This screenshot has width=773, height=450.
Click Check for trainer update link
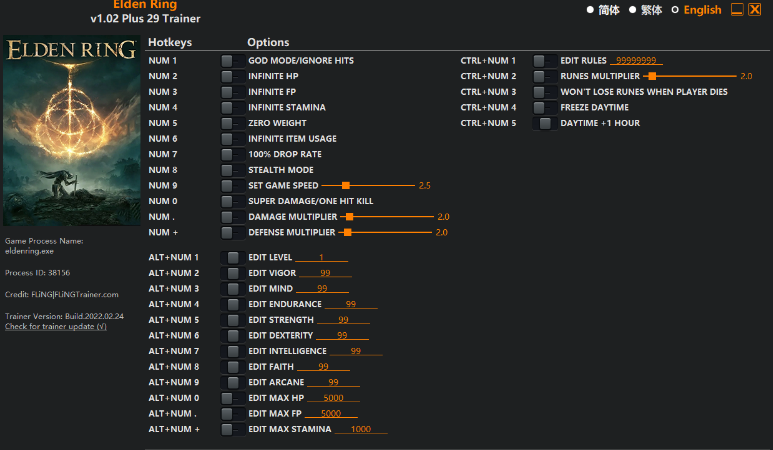[56, 326]
